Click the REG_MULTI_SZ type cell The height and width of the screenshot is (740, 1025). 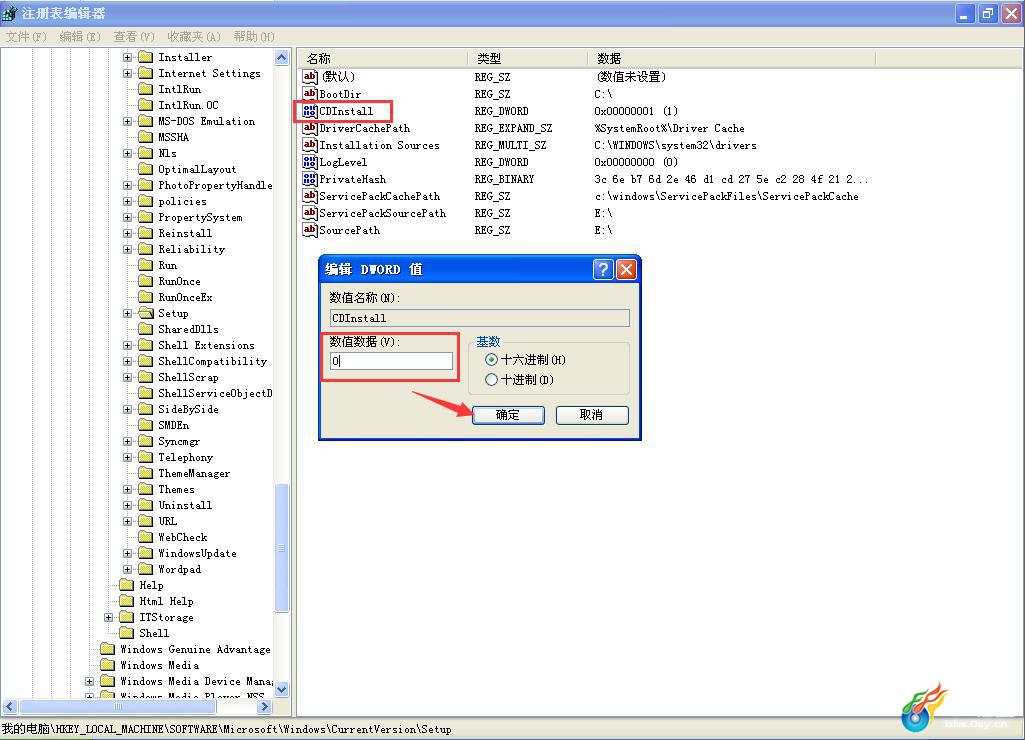(511, 145)
